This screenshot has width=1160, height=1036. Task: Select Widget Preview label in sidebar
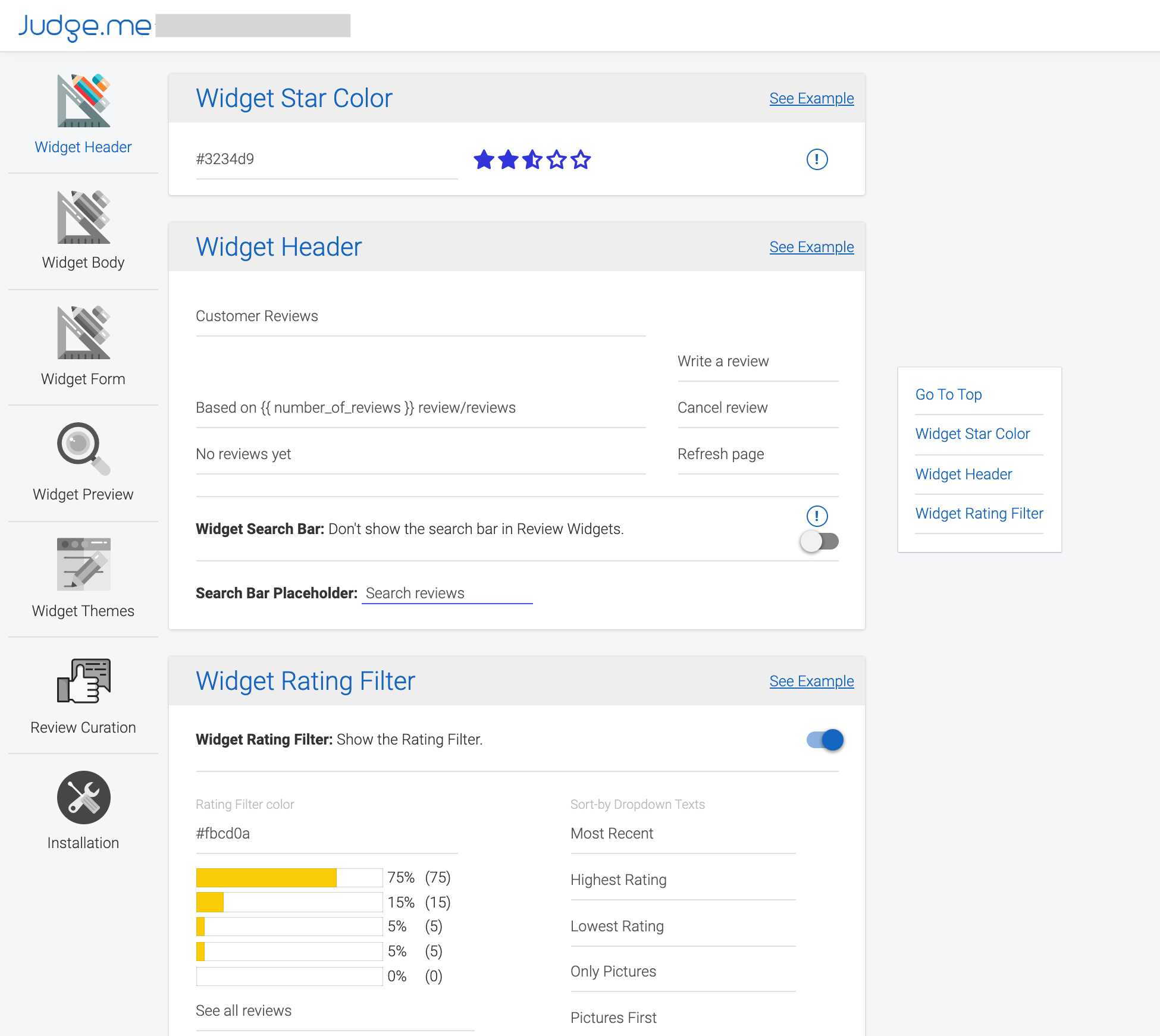(x=83, y=494)
